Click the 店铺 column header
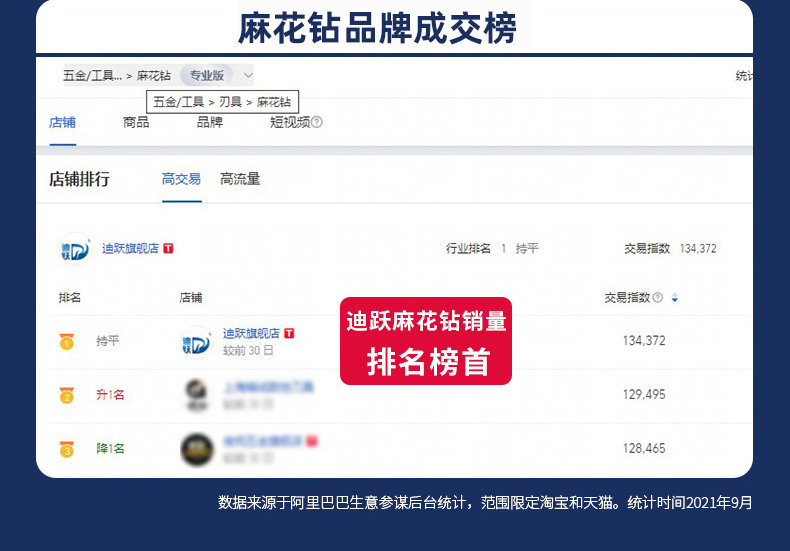790x551 pixels. (x=191, y=298)
